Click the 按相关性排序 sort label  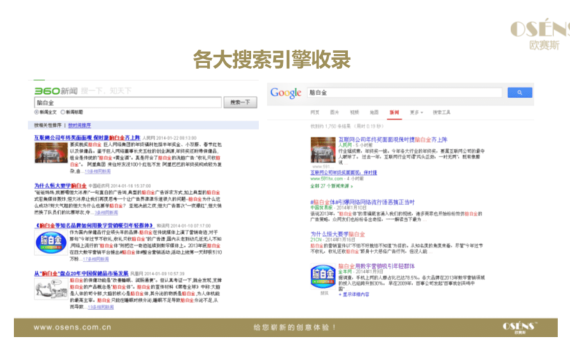tap(48, 125)
